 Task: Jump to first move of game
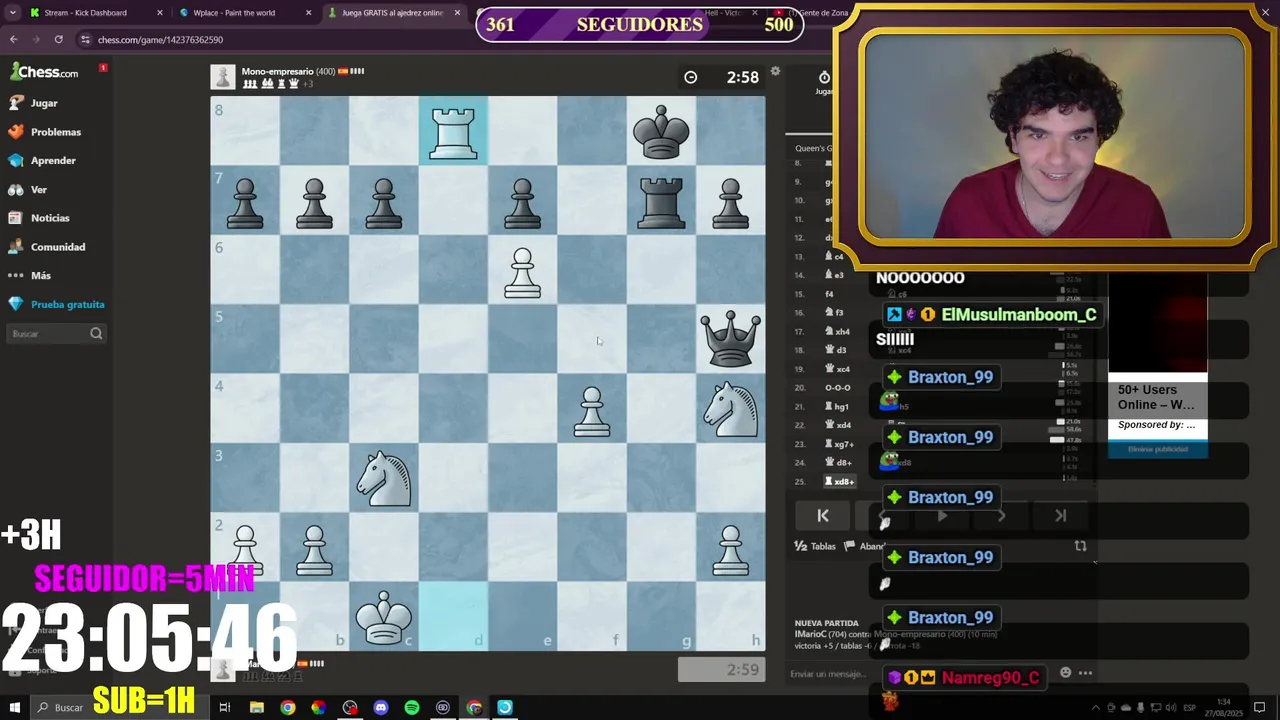pos(823,516)
